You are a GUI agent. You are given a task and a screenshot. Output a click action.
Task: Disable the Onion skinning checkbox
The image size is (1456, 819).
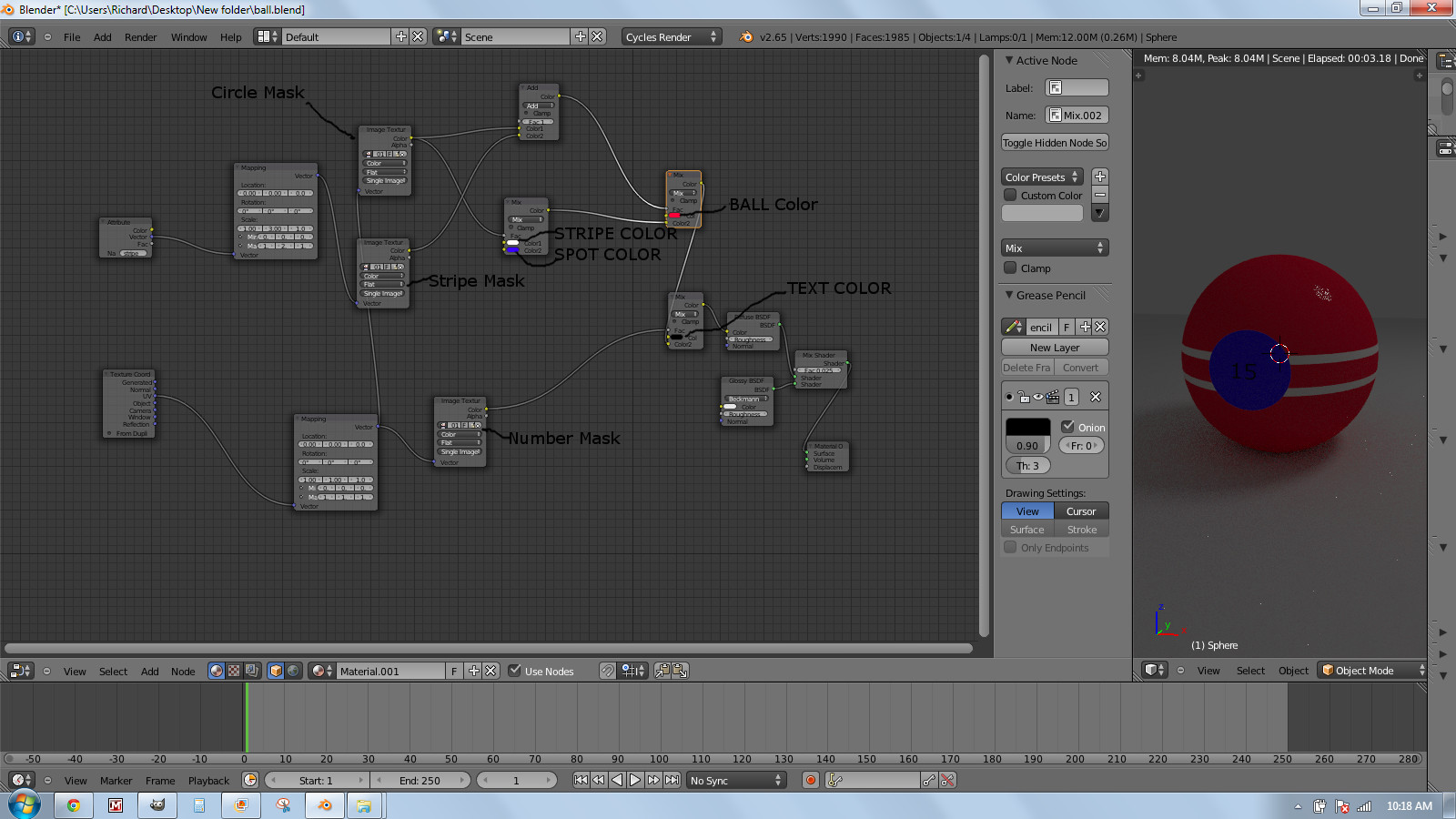pyautogui.click(x=1068, y=426)
